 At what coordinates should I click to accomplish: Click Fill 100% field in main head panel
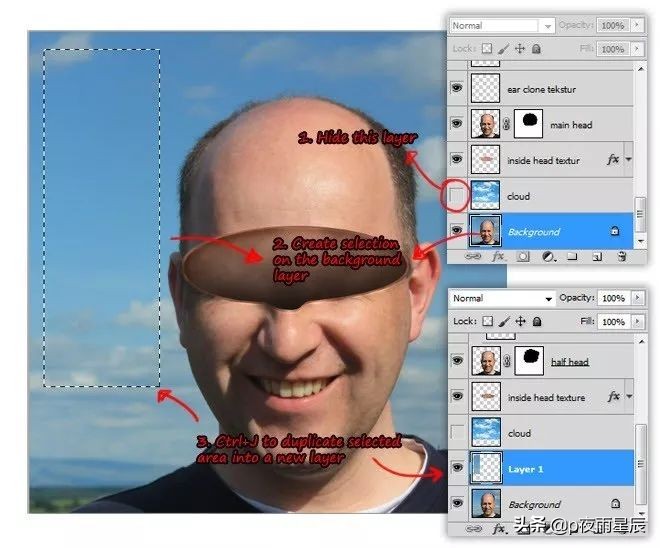[613, 49]
